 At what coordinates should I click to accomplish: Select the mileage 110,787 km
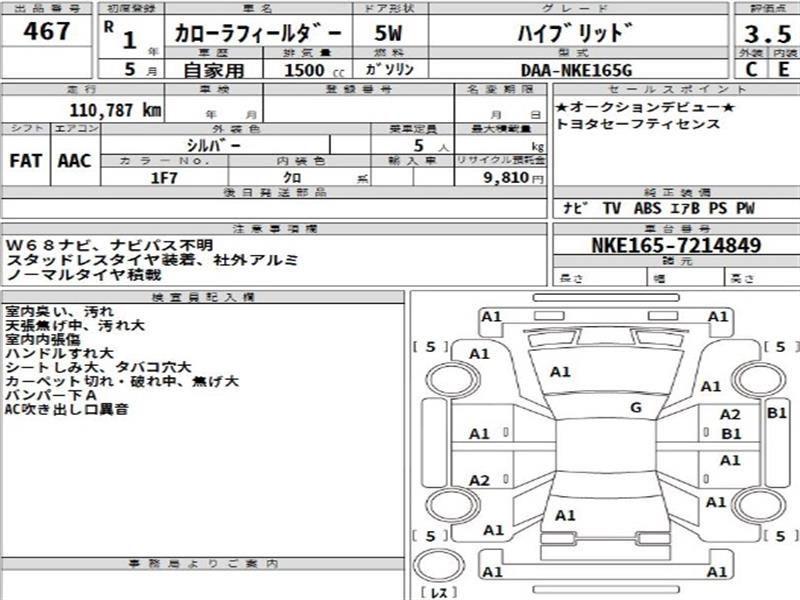click(115, 110)
